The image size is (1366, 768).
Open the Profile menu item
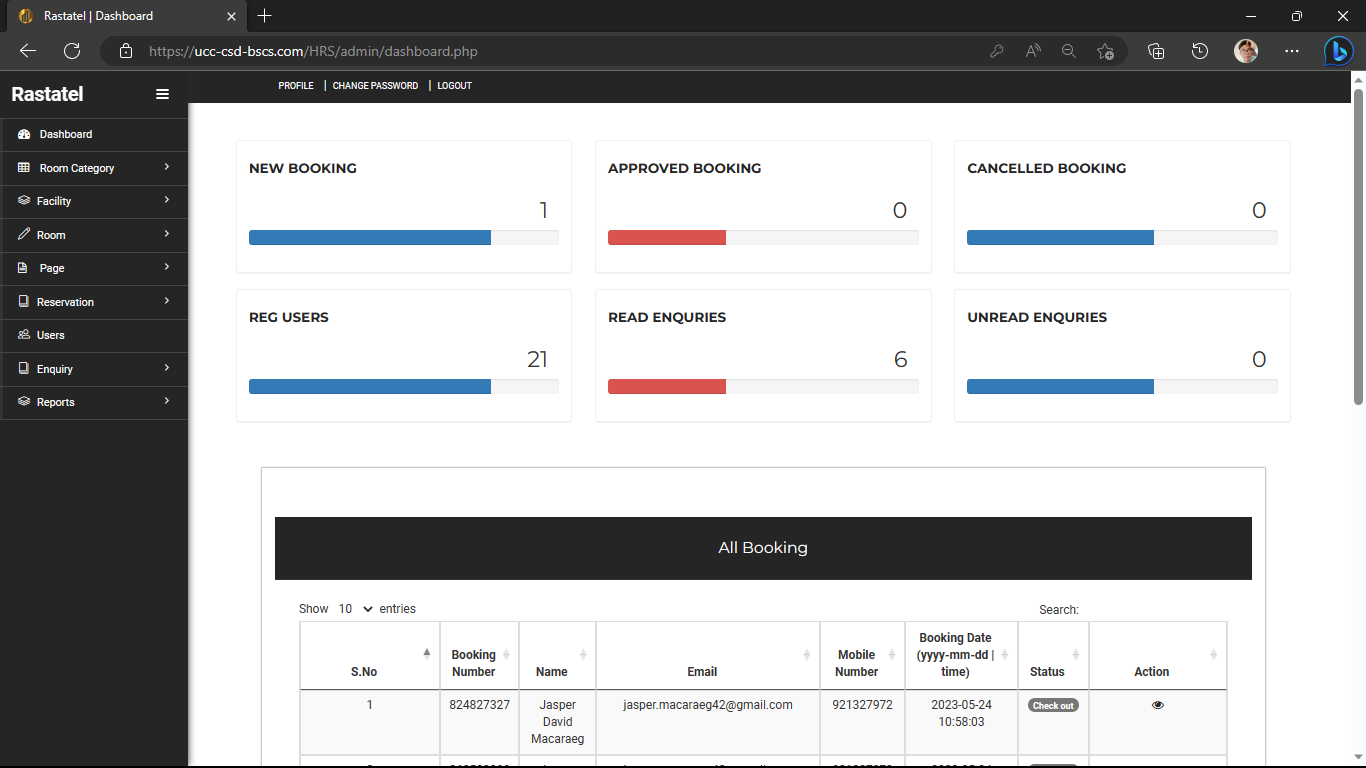(x=296, y=85)
